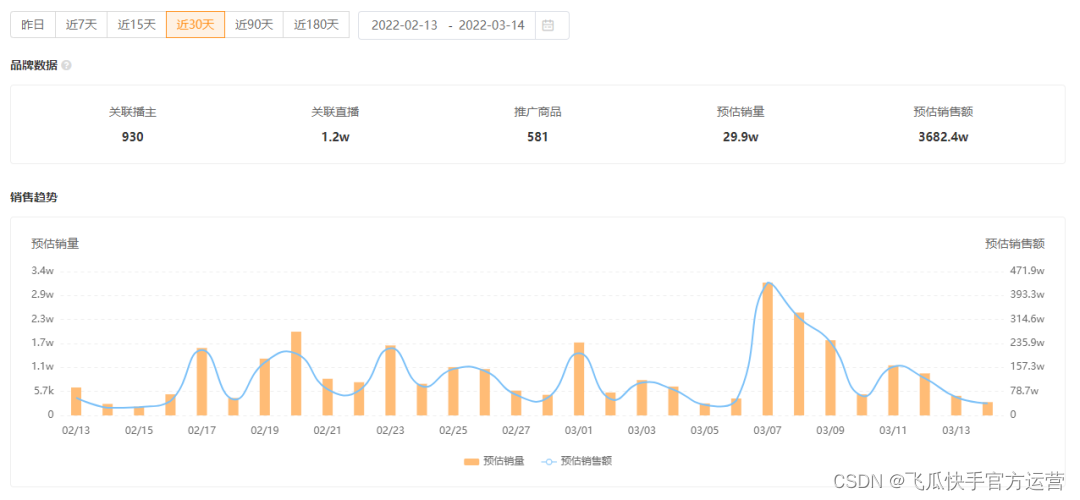This screenshot has width=1080, height=500.
Task: Click the 3.4w left axis label
Action: [43, 271]
